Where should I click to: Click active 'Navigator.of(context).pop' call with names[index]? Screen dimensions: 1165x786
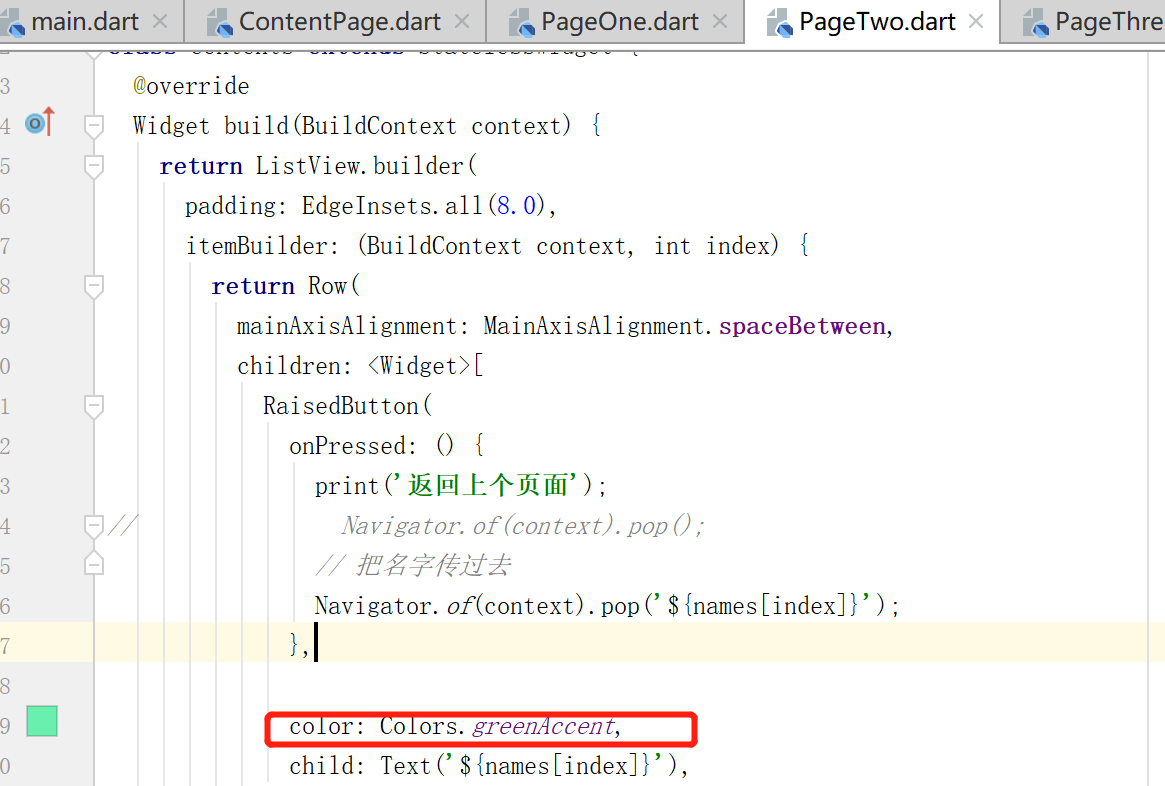click(607, 606)
